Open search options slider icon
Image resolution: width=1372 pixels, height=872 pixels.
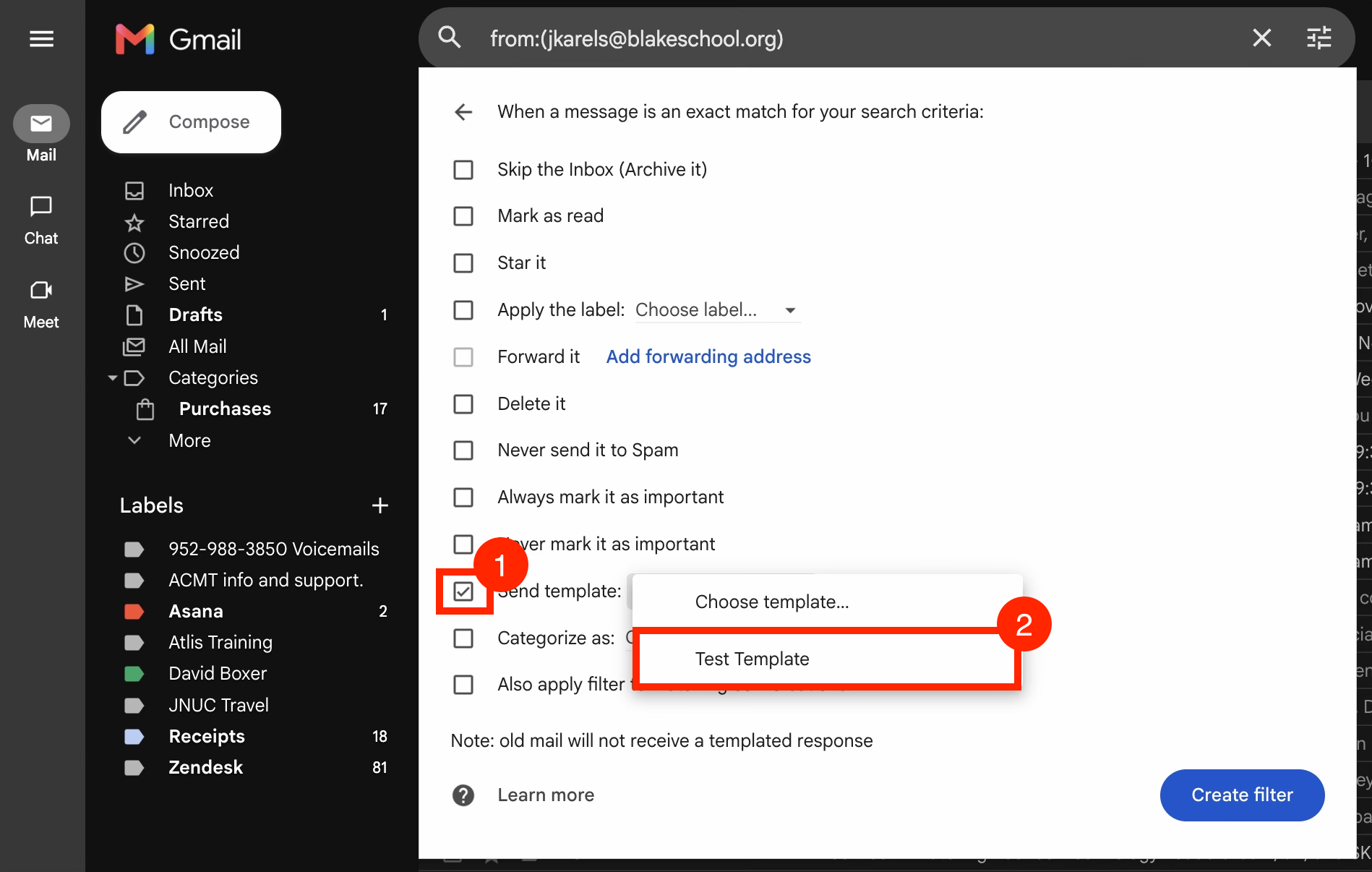point(1319,38)
